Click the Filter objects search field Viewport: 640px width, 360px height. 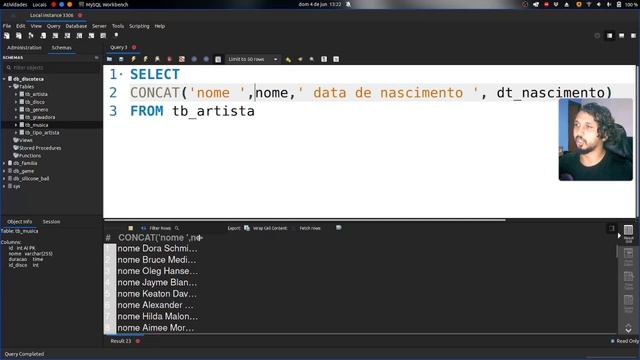(53, 68)
